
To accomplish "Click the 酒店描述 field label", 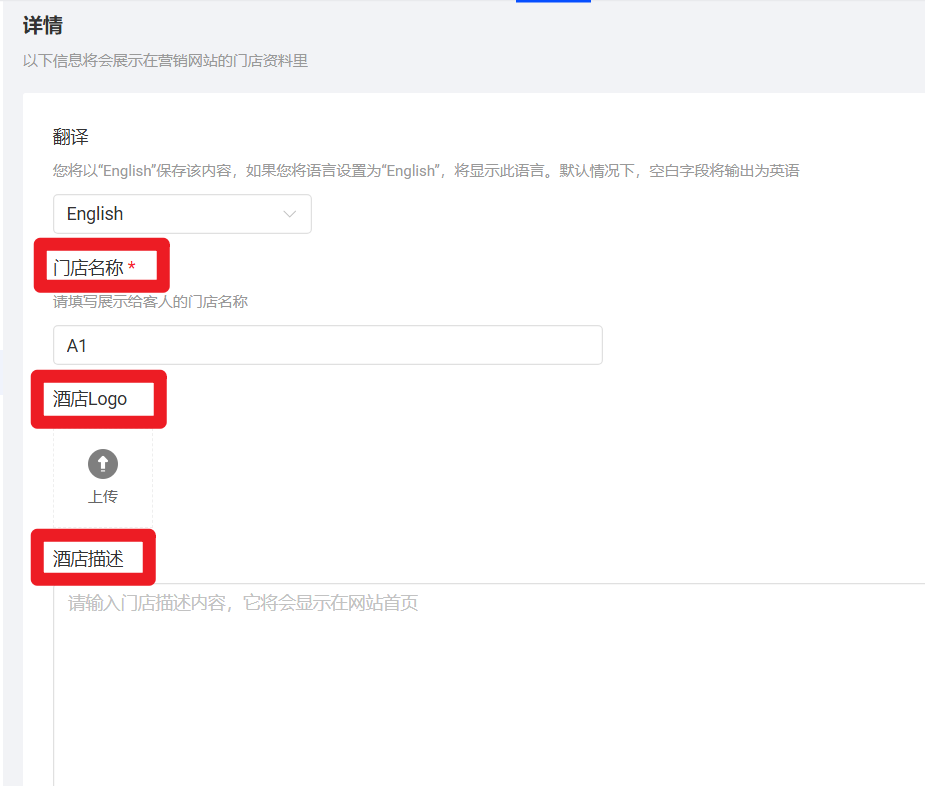I will point(88,559).
